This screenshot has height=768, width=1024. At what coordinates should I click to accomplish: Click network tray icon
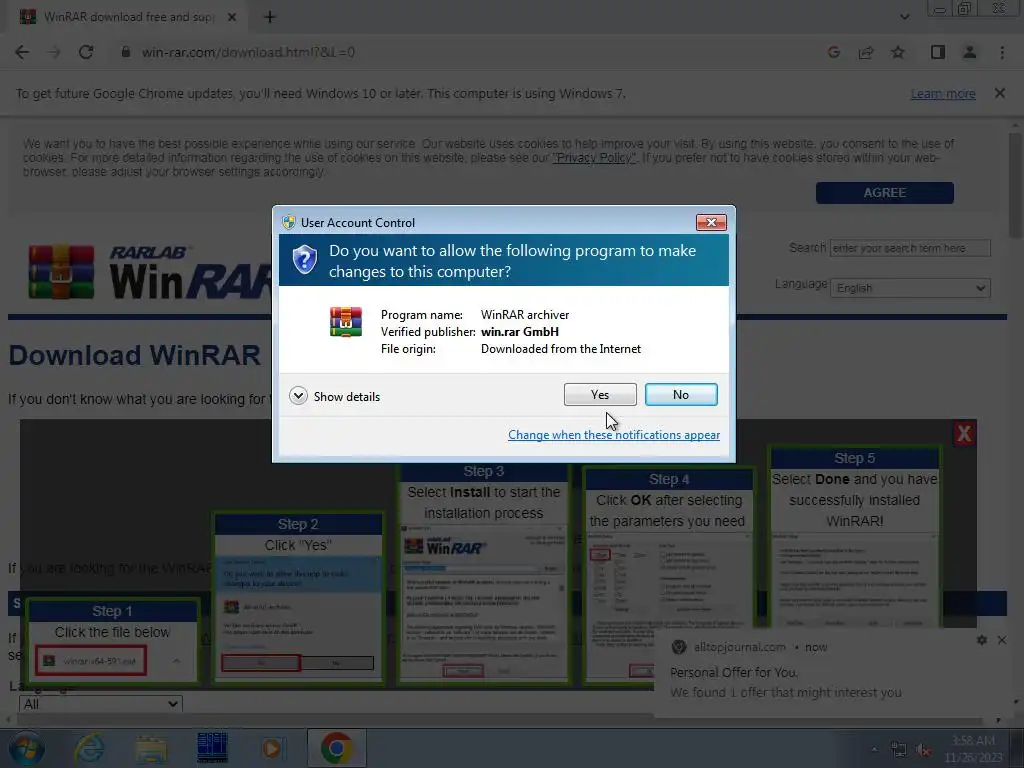899,750
